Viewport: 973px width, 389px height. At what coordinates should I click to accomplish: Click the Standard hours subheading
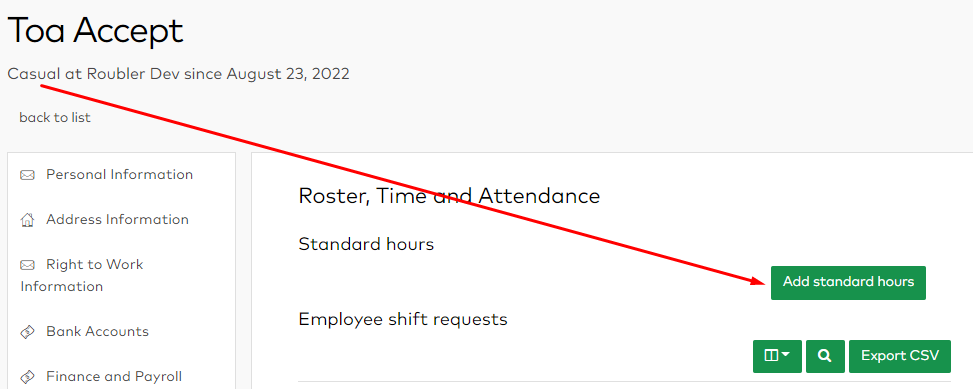(366, 244)
